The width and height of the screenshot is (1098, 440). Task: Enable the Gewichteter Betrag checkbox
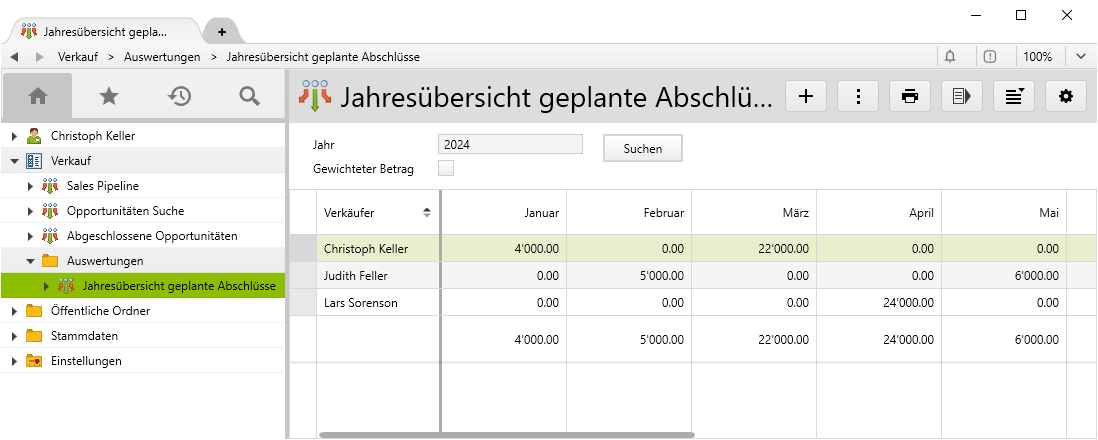pyautogui.click(x=446, y=168)
